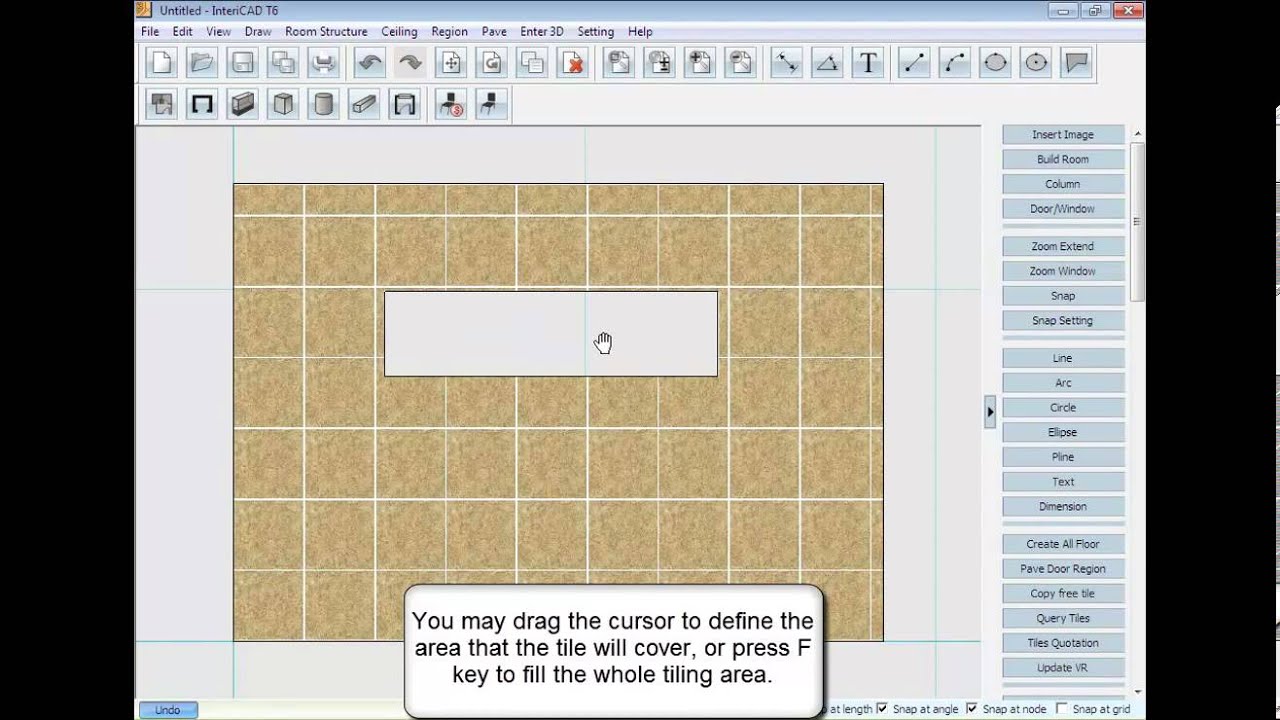Select the Text tool T icon

click(869, 63)
